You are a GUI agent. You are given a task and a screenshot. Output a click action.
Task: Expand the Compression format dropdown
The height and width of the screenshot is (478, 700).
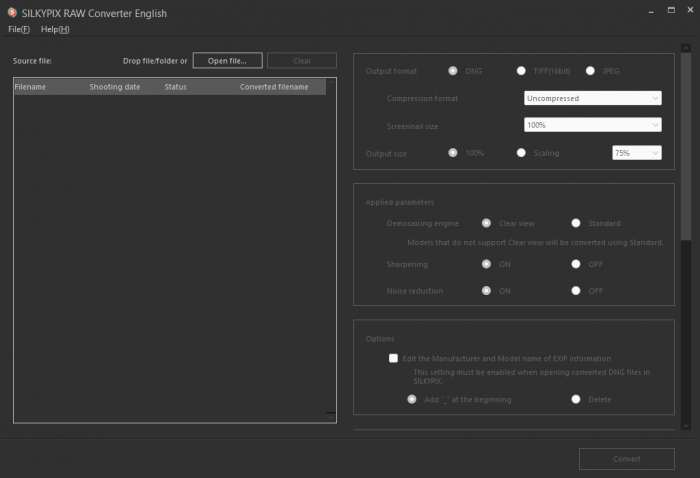point(592,98)
